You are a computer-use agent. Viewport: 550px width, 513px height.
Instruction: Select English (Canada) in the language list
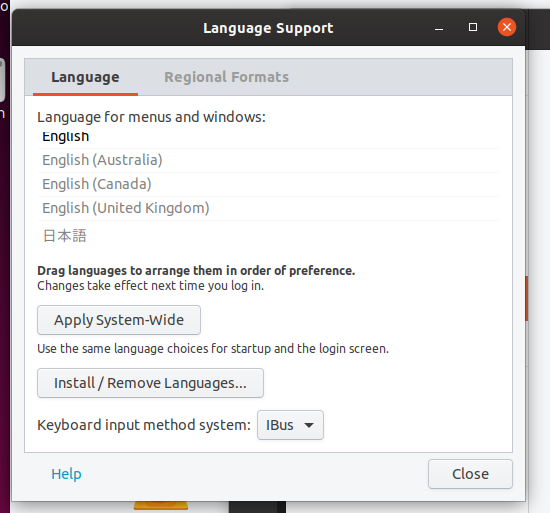(x=268, y=184)
